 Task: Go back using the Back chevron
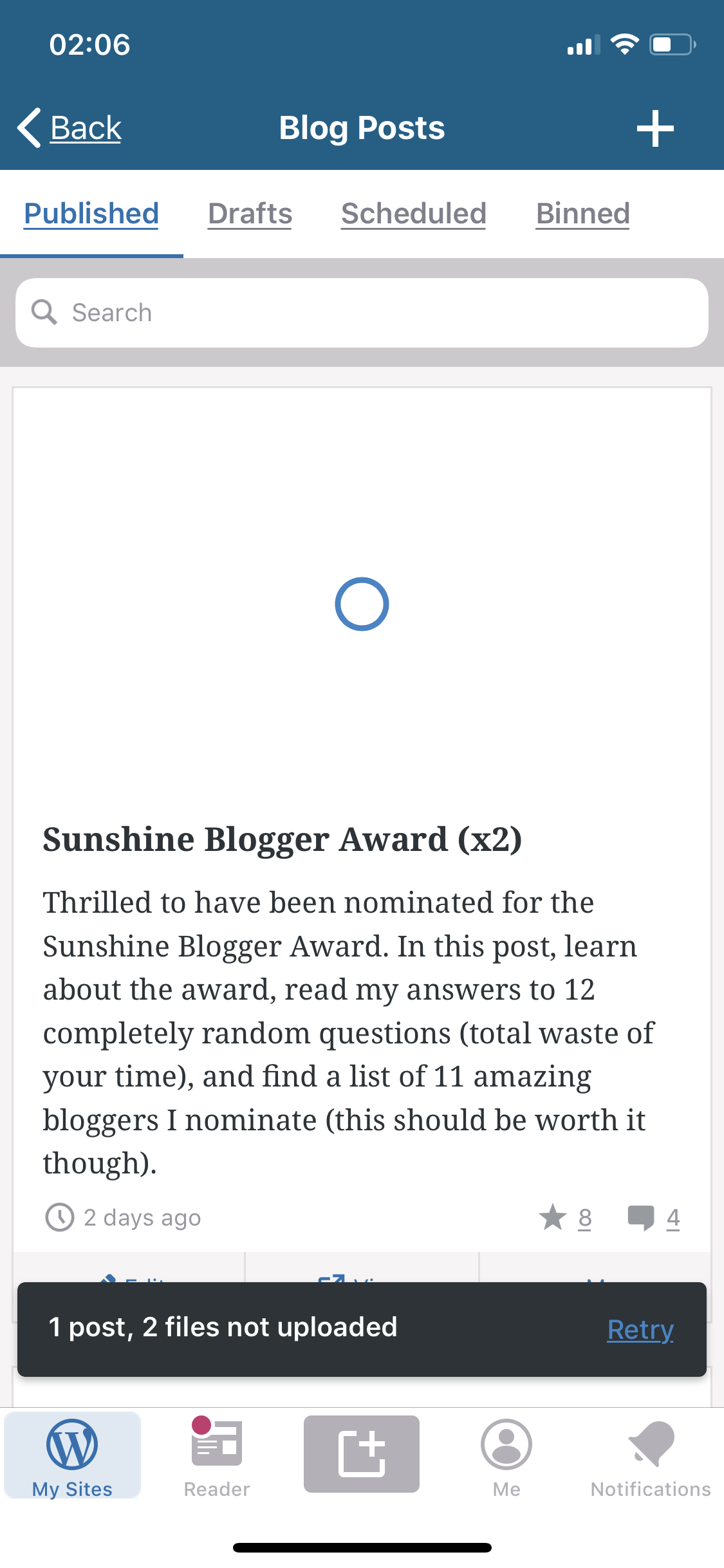pos(30,128)
